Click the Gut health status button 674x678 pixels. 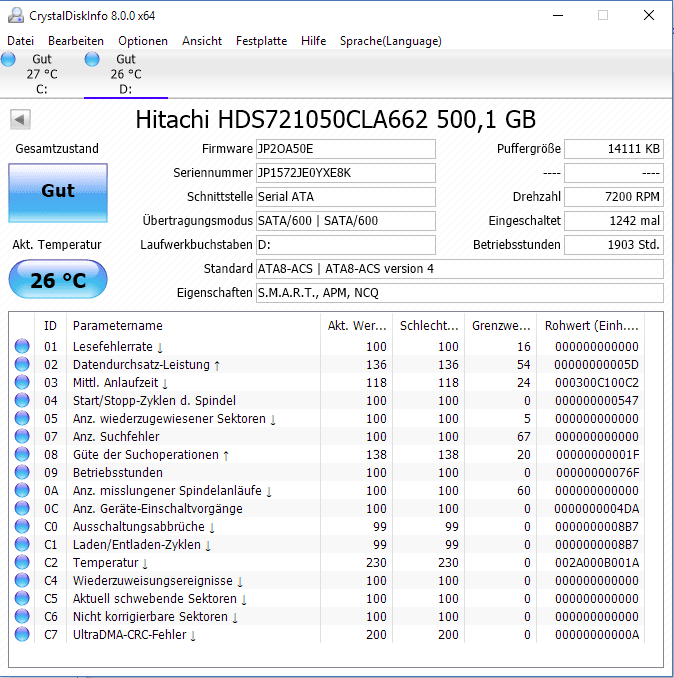point(58,193)
